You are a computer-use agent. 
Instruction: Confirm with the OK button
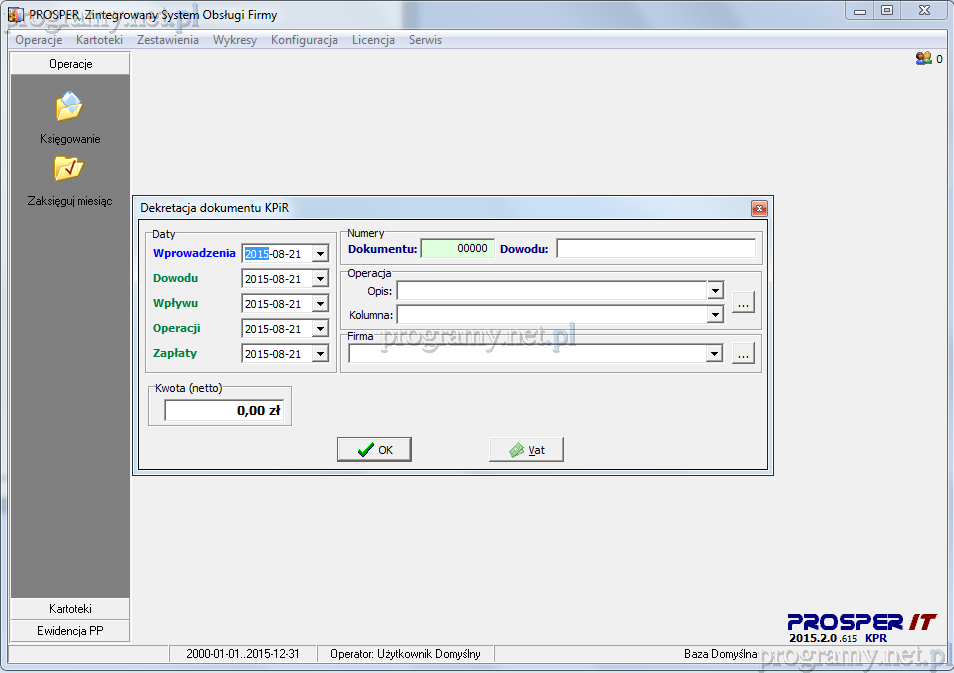pos(374,450)
